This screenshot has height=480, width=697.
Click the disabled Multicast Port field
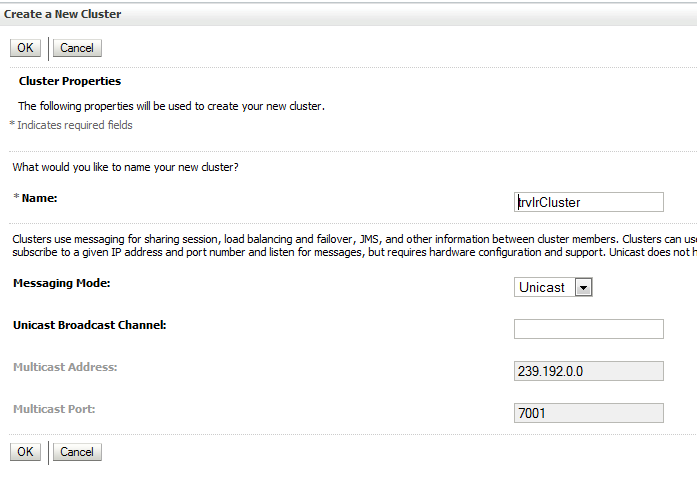click(x=589, y=413)
